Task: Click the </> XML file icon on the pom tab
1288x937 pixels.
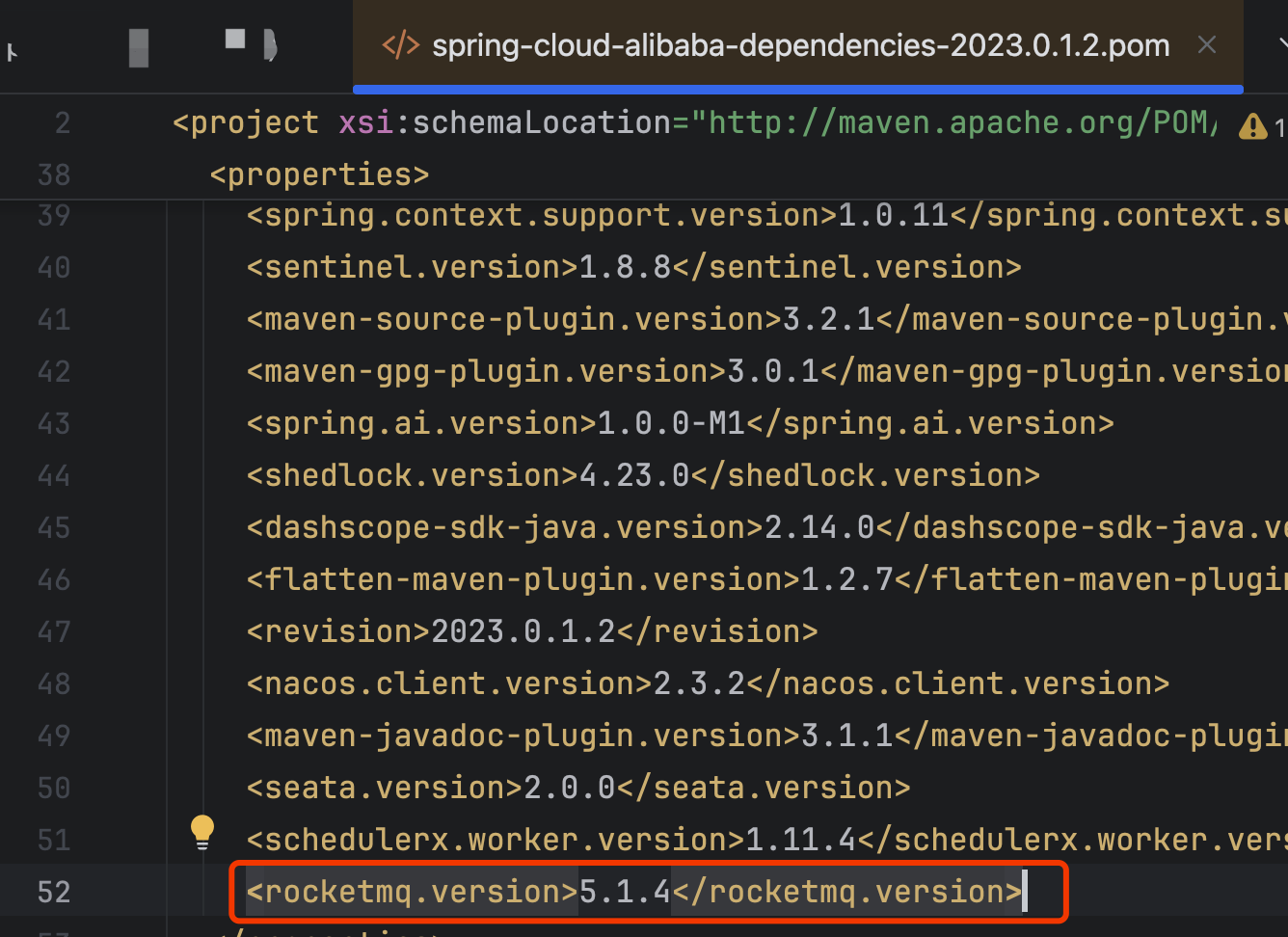Action: click(x=402, y=44)
